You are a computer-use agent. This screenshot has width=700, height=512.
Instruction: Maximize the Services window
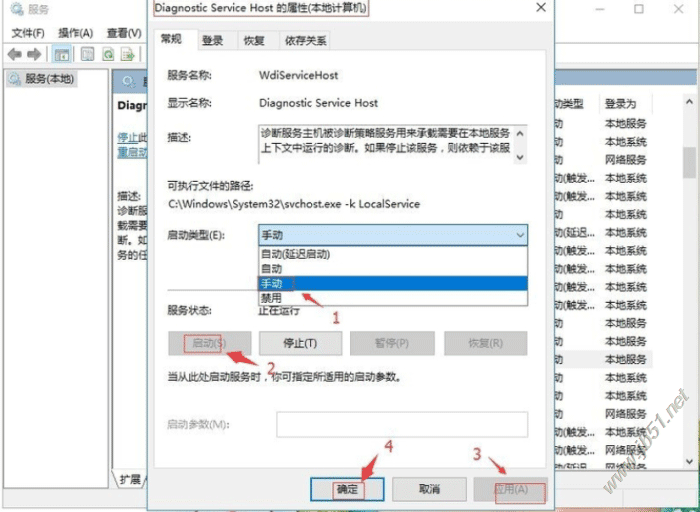[639, 9]
